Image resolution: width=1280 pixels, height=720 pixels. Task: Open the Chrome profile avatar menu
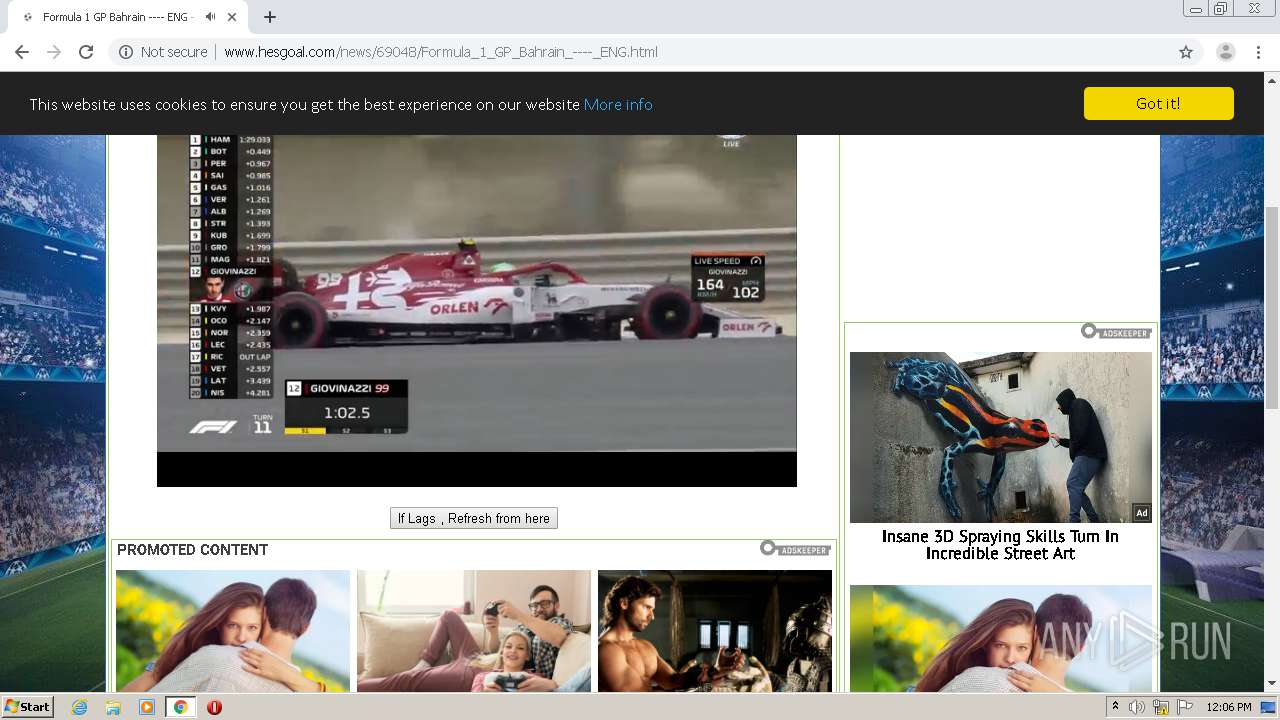tap(1225, 52)
